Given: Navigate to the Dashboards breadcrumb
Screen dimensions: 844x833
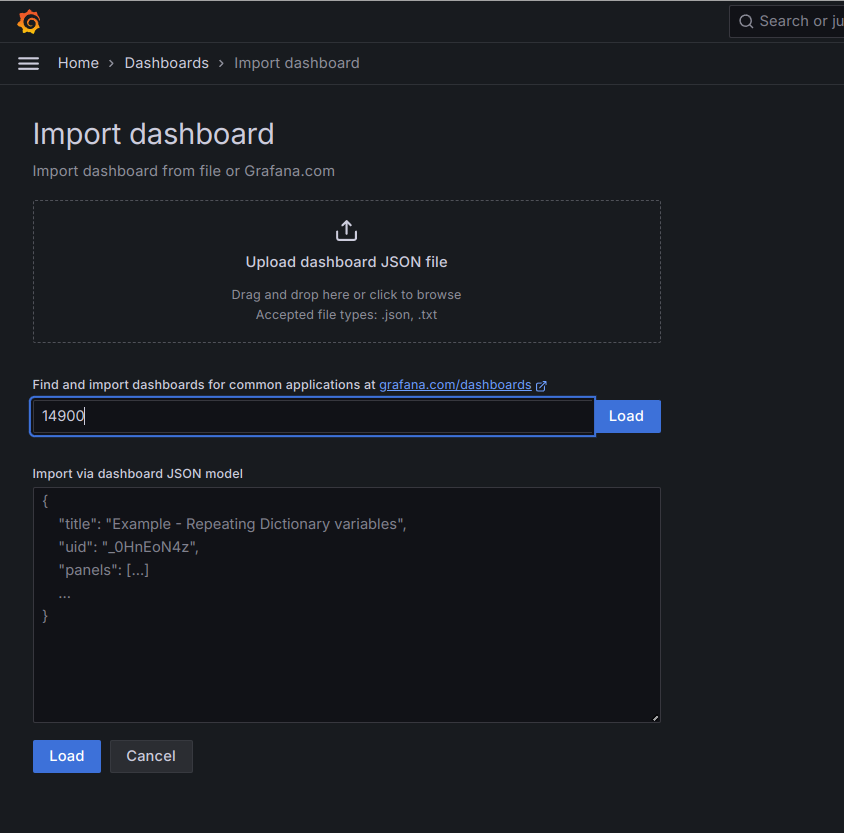Looking at the screenshot, I should tap(166, 63).
